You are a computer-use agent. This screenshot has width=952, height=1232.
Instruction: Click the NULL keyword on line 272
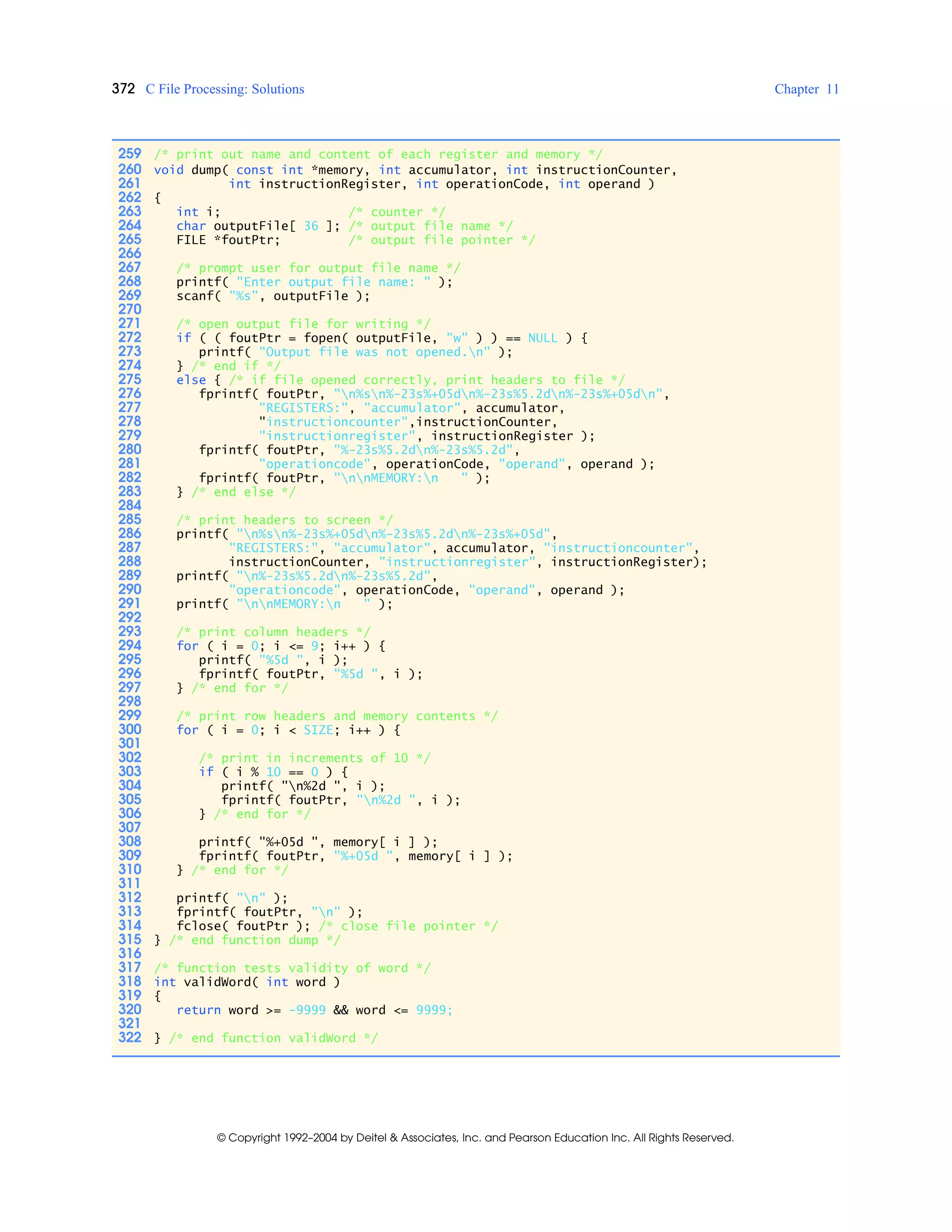pos(542,338)
